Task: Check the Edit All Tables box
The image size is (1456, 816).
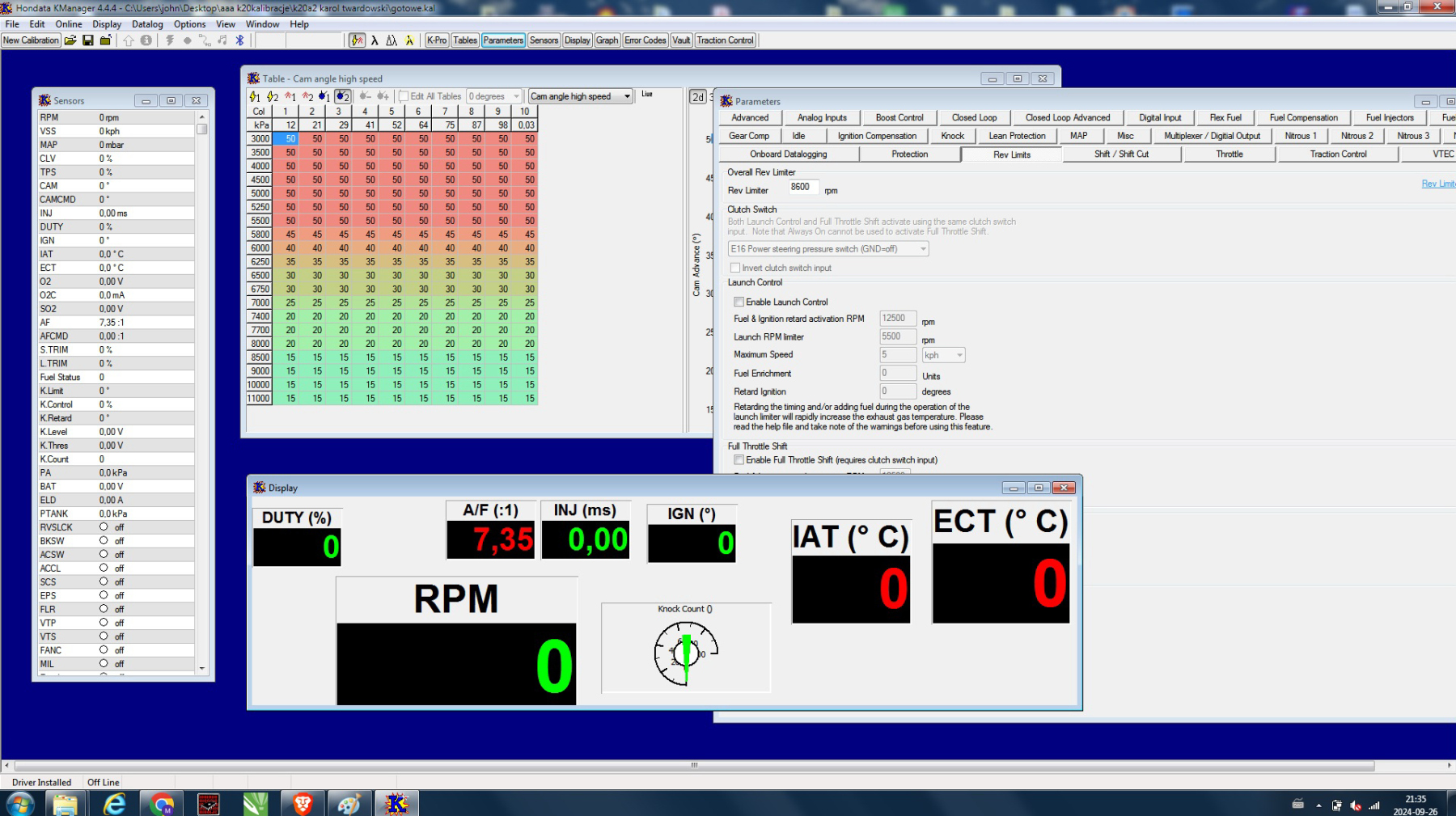Action: (x=404, y=96)
